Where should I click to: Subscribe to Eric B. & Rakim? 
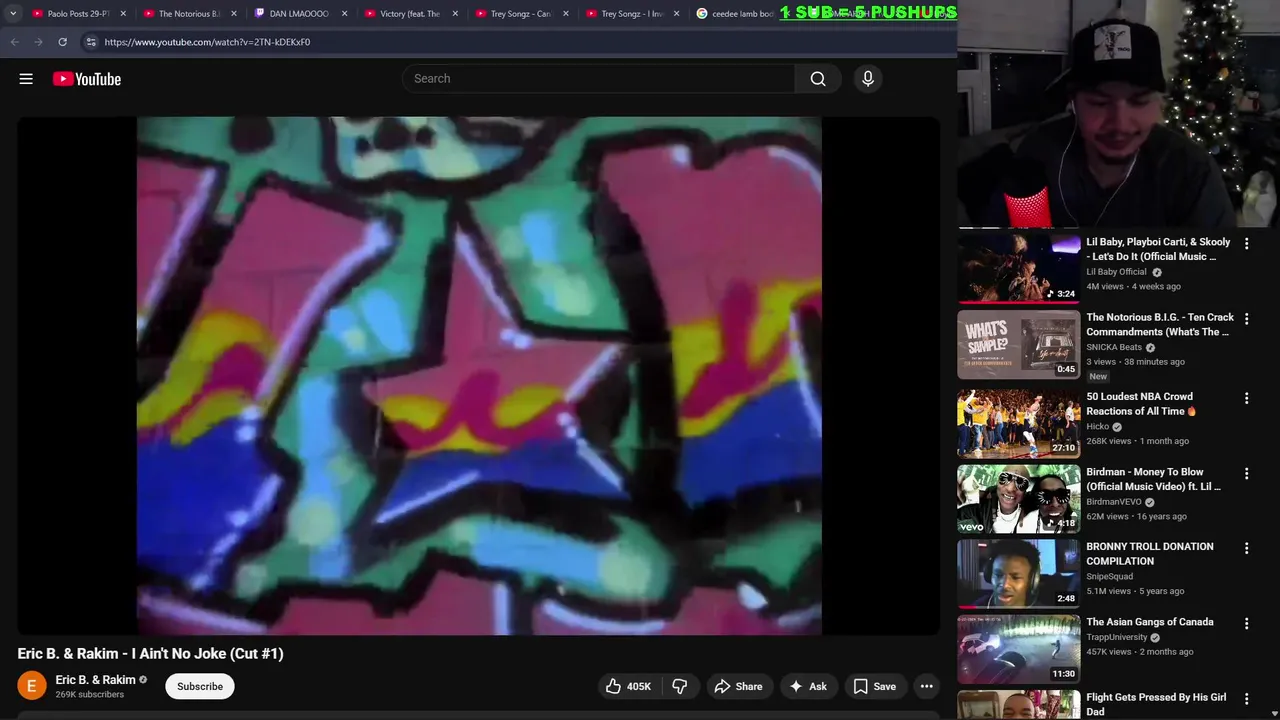(x=200, y=686)
